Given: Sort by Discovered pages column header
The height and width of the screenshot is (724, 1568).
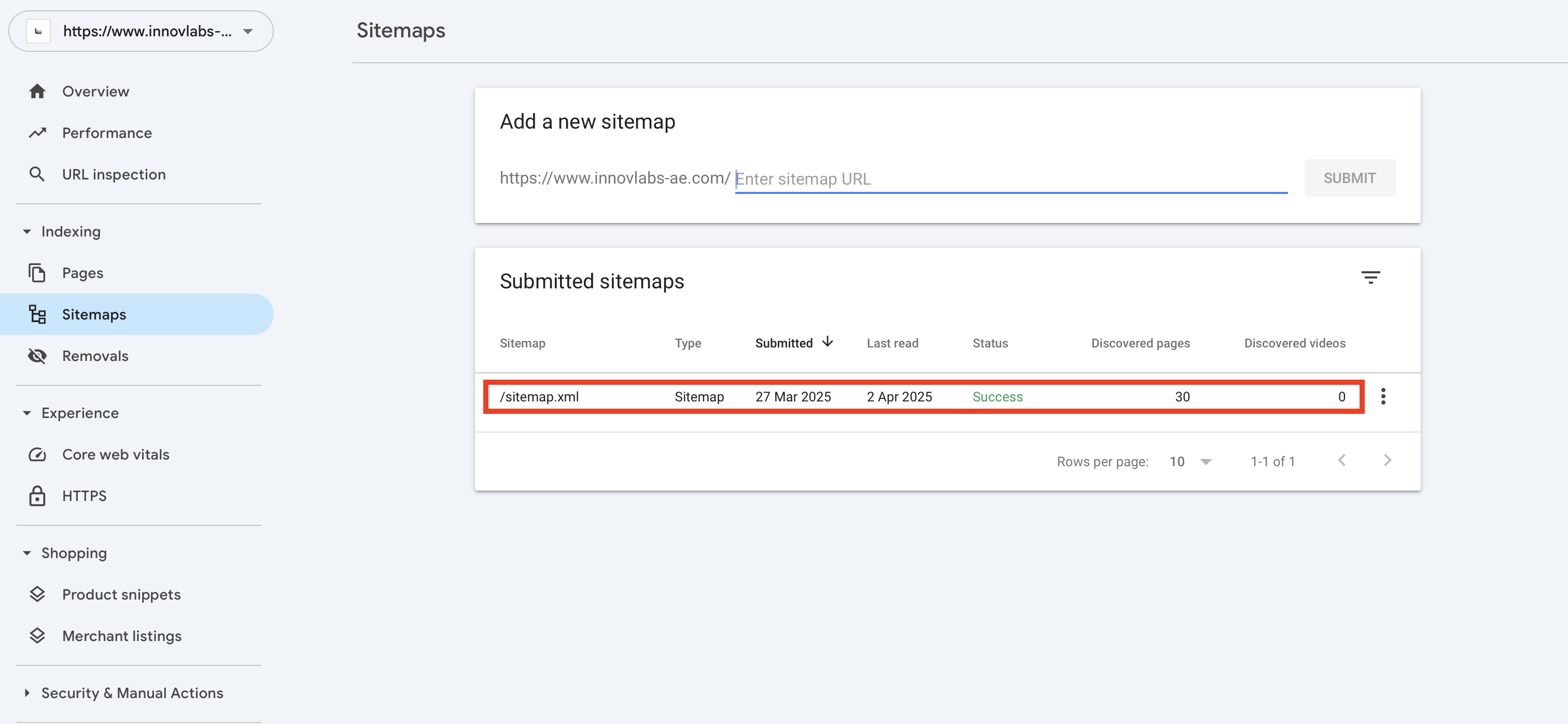Looking at the screenshot, I should coord(1140,343).
